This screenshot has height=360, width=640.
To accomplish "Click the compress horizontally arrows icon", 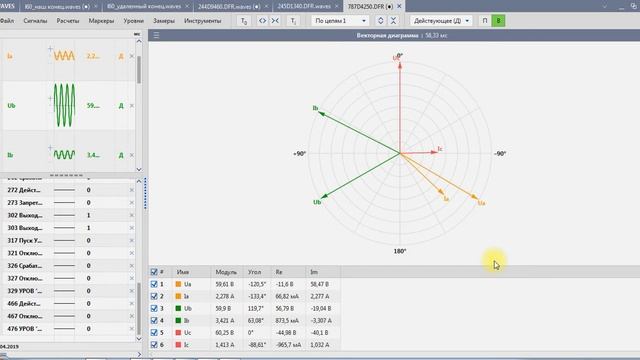I will point(275,21).
